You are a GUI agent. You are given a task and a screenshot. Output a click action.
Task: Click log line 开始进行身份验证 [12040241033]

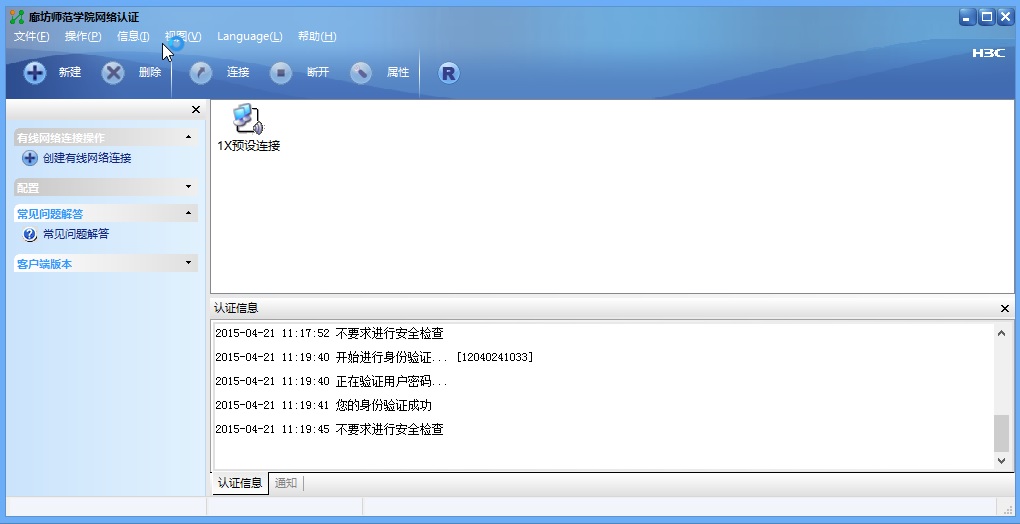(374, 358)
